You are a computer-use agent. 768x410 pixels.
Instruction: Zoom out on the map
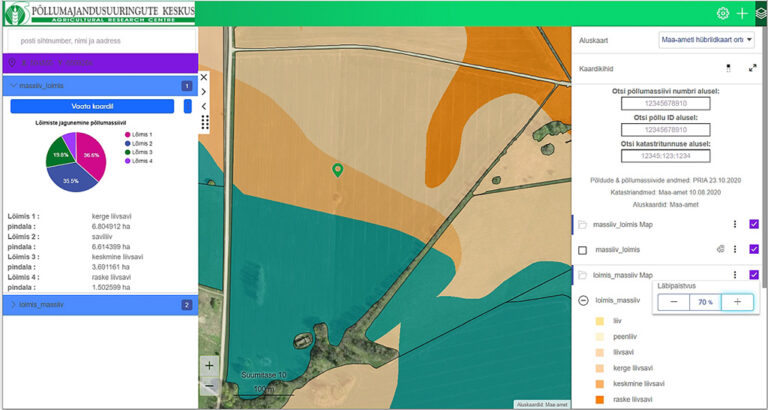tap(209, 385)
